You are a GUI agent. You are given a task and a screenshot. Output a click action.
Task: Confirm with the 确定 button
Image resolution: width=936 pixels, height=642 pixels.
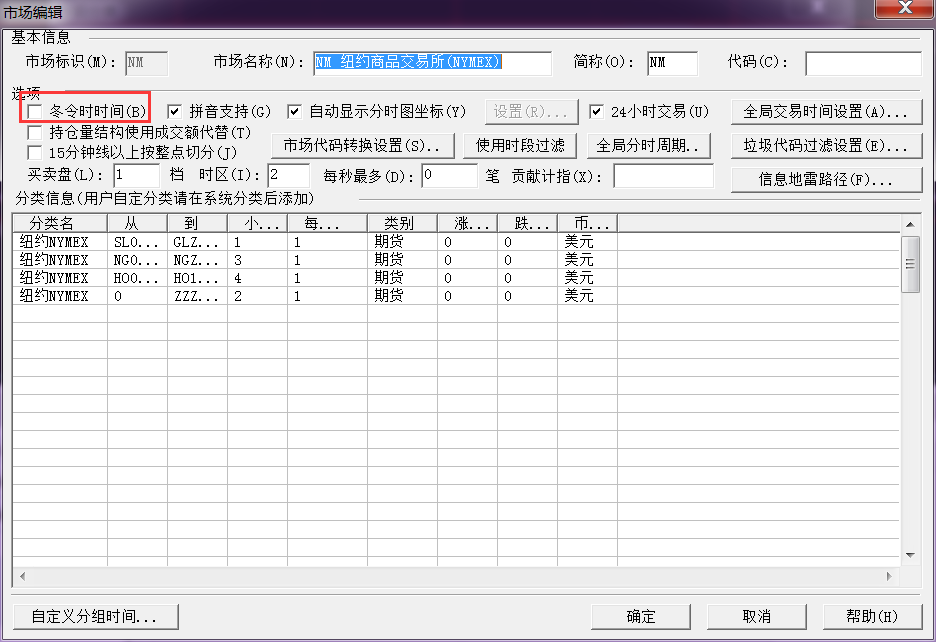641,617
